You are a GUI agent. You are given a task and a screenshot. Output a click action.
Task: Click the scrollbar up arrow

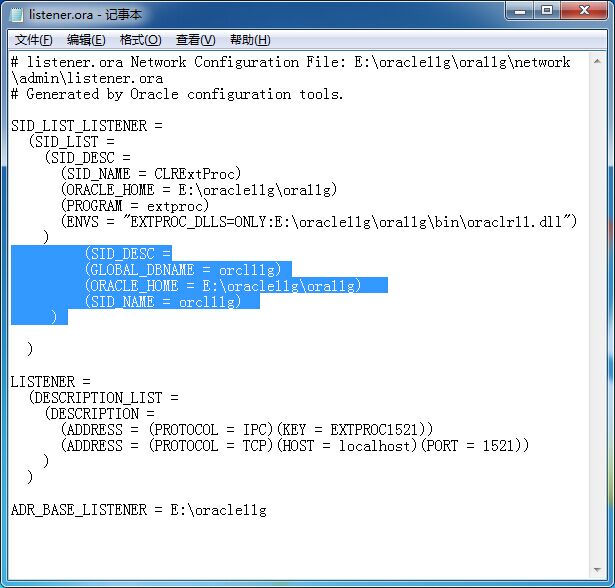pyautogui.click(x=597, y=61)
